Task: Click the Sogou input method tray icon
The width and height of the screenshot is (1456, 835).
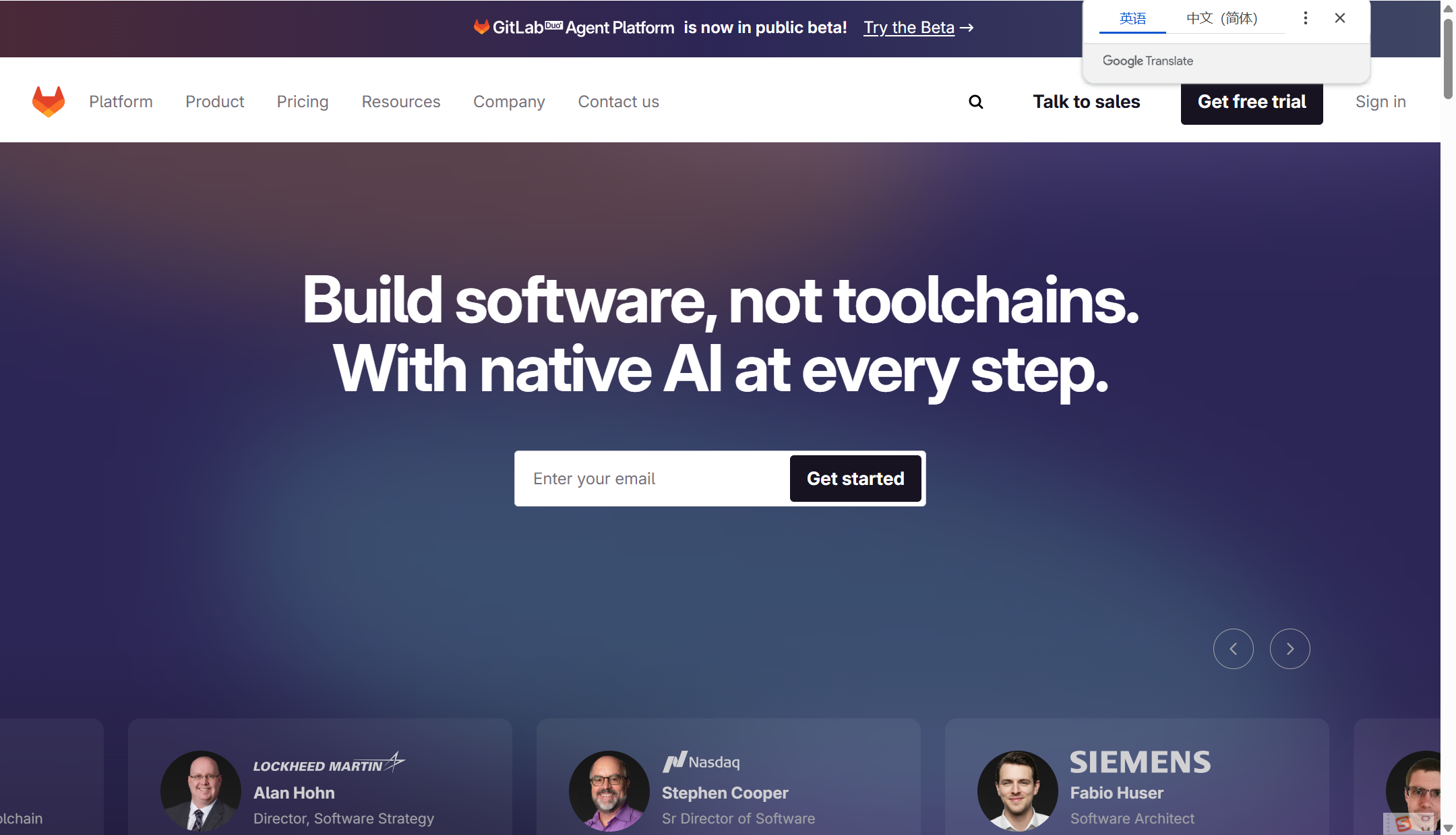Action: (x=1403, y=824)
